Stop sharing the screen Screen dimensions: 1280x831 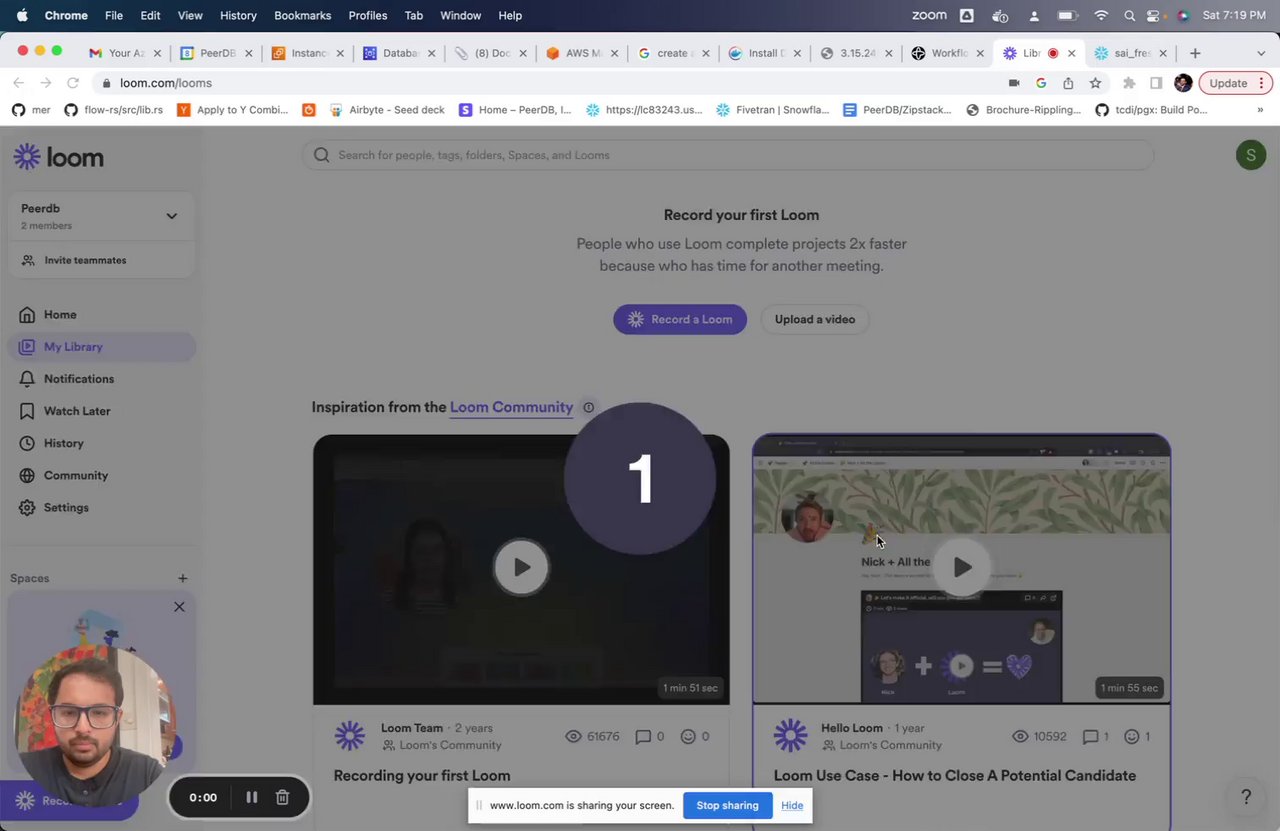tap(727, 805)
